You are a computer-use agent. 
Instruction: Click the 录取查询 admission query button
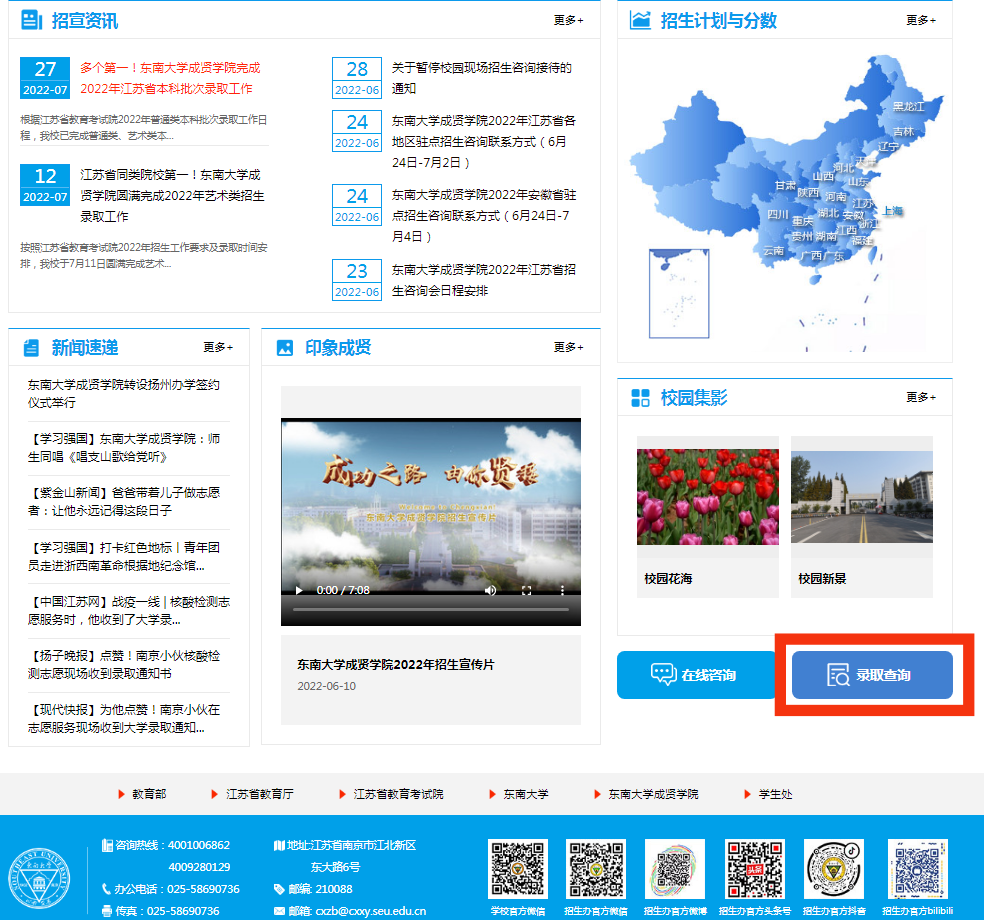872,675
